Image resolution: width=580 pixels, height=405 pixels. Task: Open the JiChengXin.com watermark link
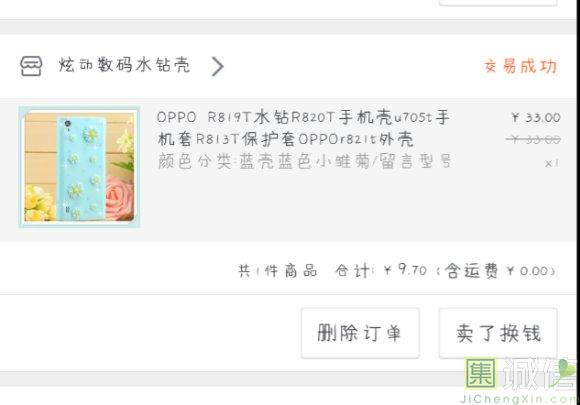pos(519,399)
